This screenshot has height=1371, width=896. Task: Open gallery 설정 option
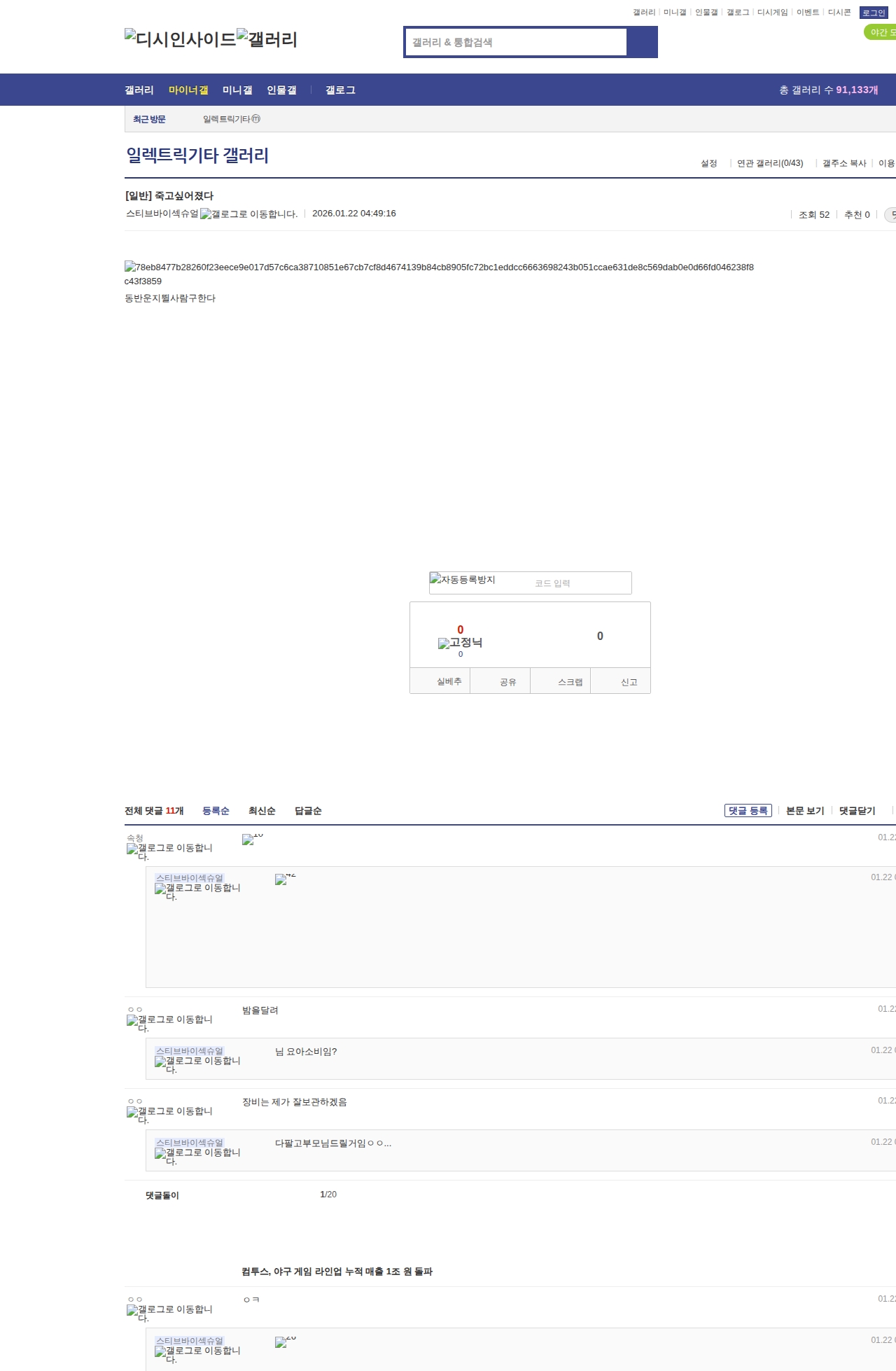[x=709, y=163]
